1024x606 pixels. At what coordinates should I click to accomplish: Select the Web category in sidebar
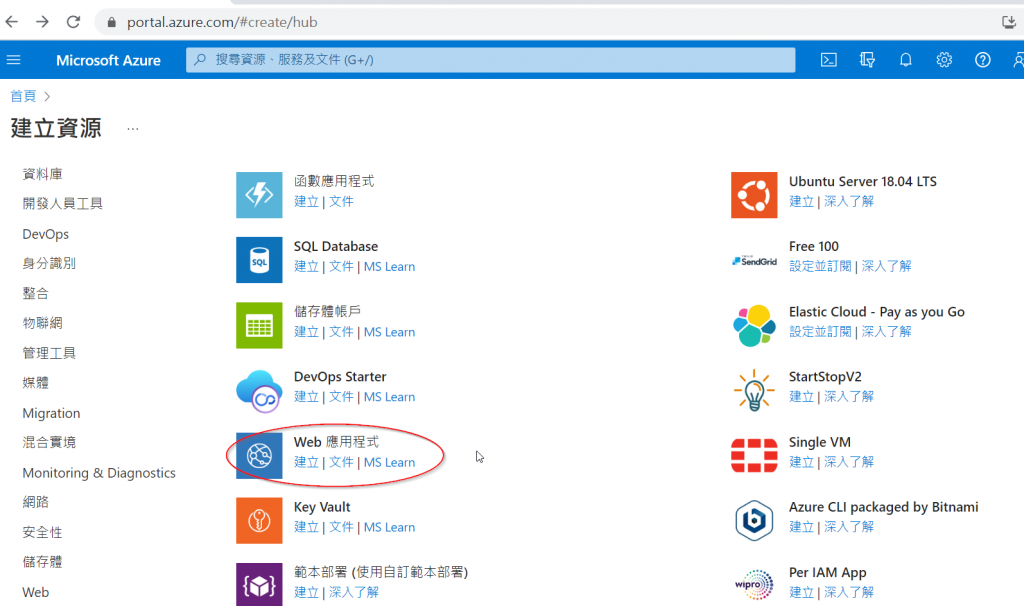(35, 592)
